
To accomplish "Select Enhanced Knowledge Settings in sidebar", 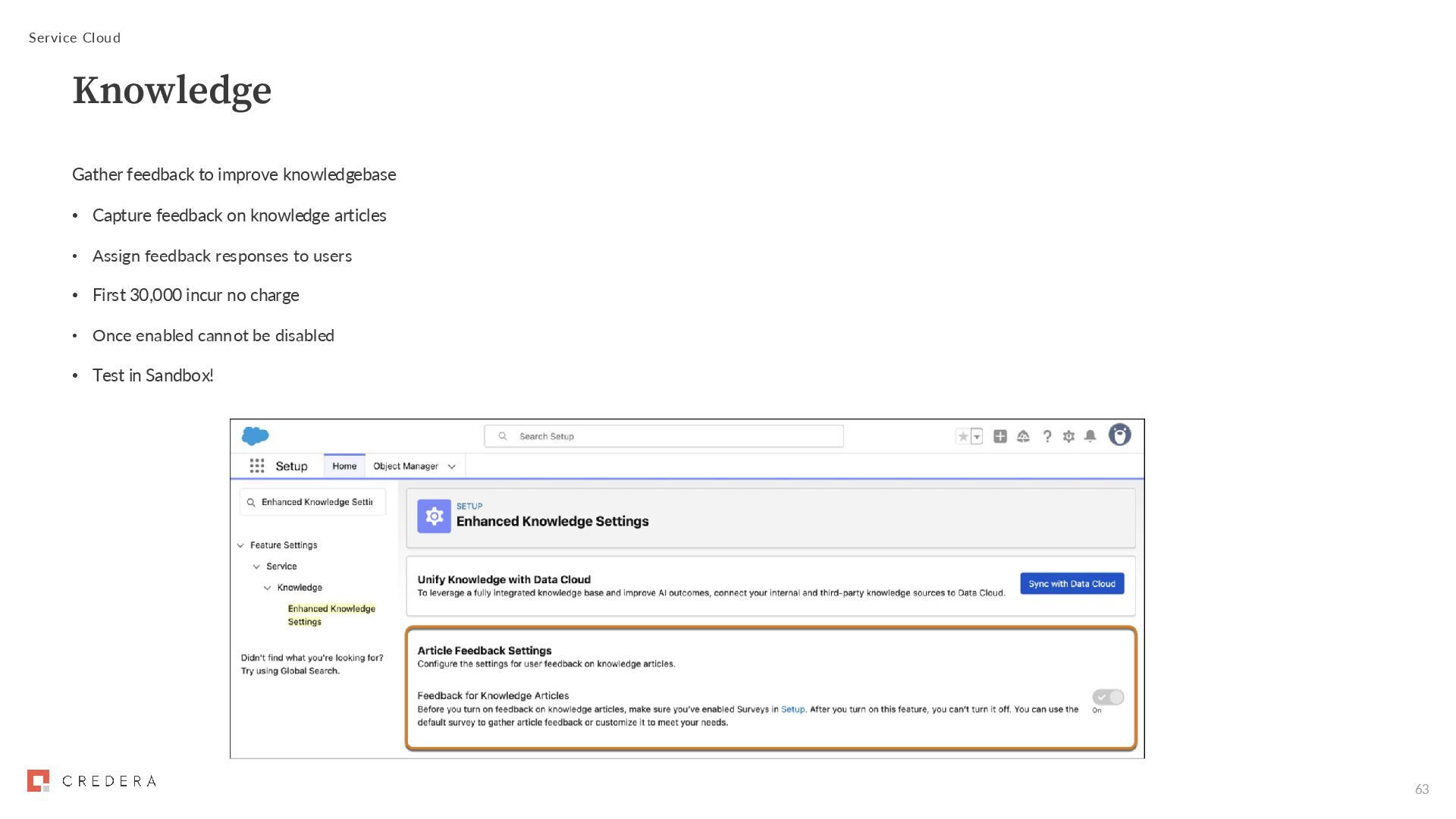I will [331, 615].
